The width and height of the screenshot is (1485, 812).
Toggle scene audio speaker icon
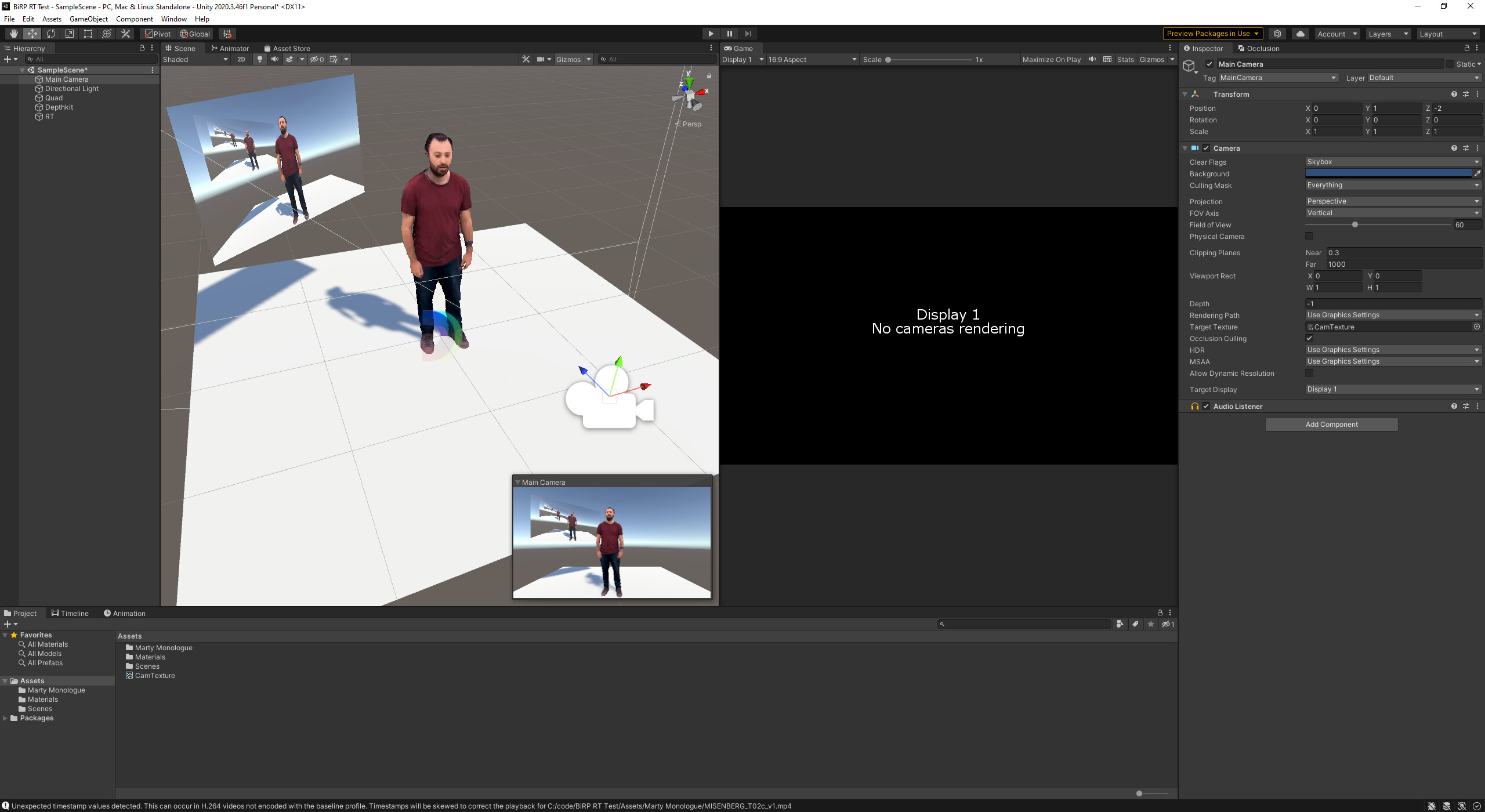click(x=274, y=59)
